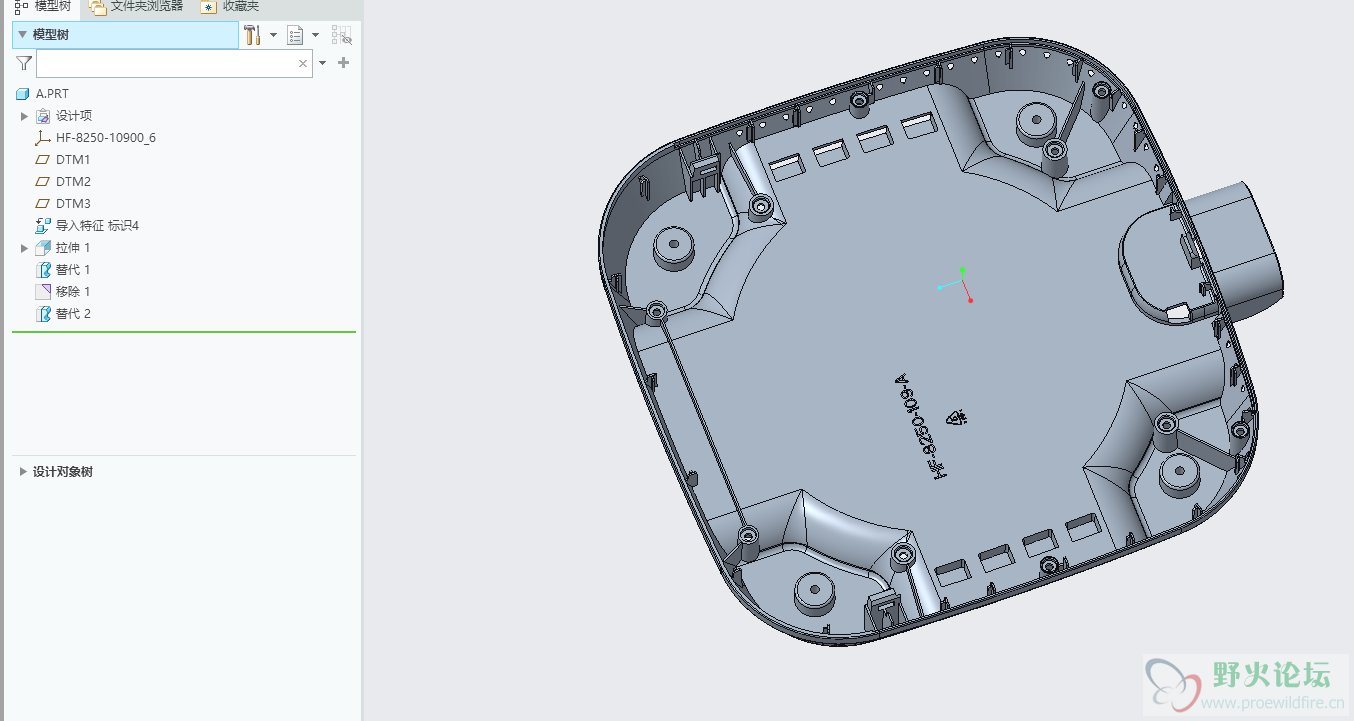Toggle the tree visibility filter icon
This screenshot has height=721, width=1354.
(x=342, y=35)
